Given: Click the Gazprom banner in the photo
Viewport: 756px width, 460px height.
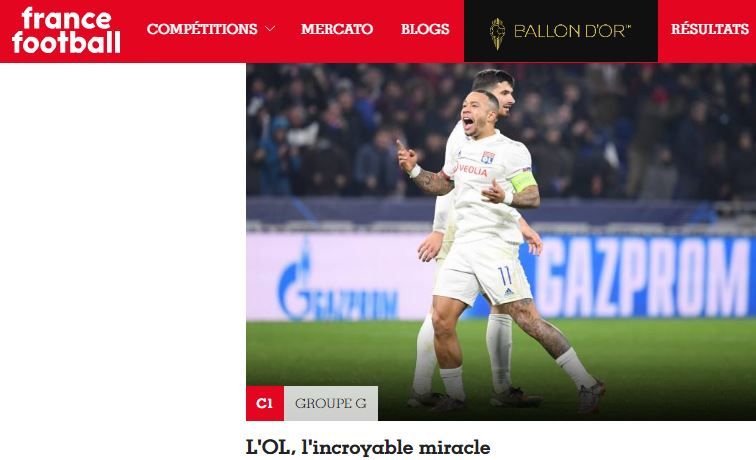Looking at the screenshot, I should tap(644, 276).
